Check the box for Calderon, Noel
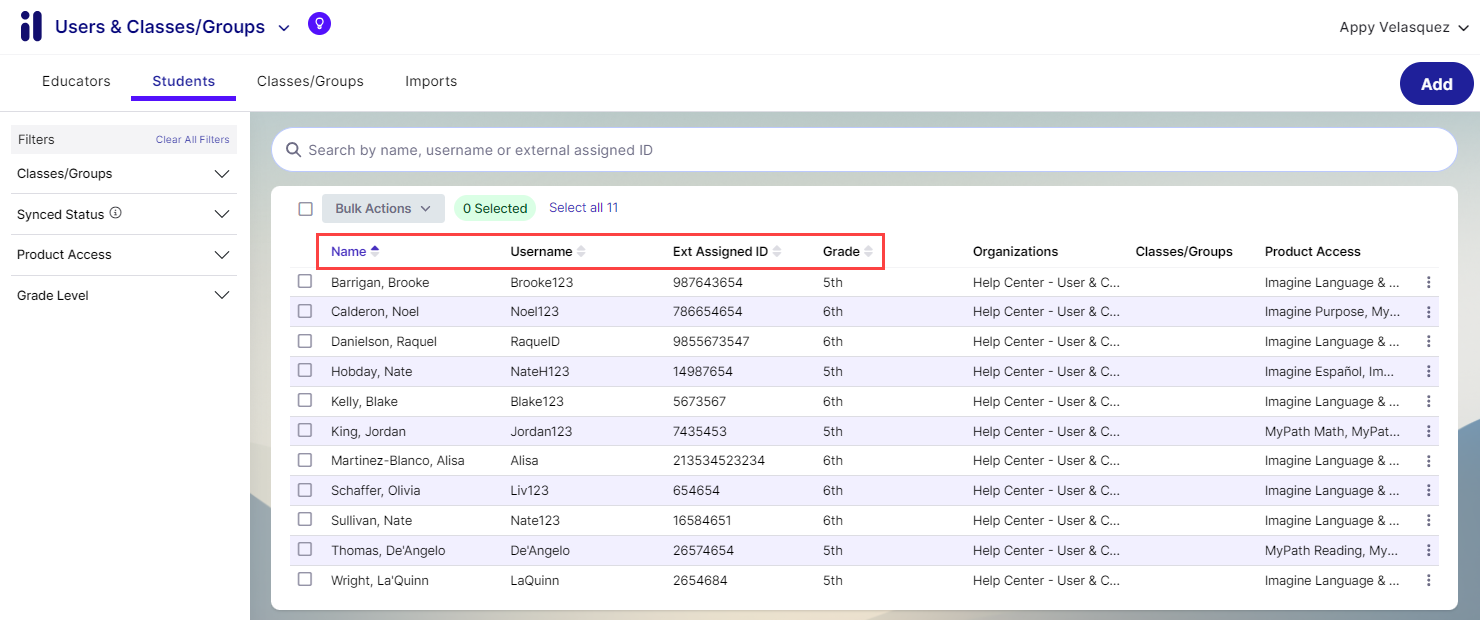This screenshot has width=1480, height=620. tap(305, 311)
